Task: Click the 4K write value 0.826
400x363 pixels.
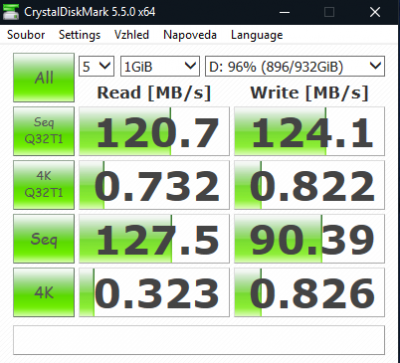Action: 309,292
